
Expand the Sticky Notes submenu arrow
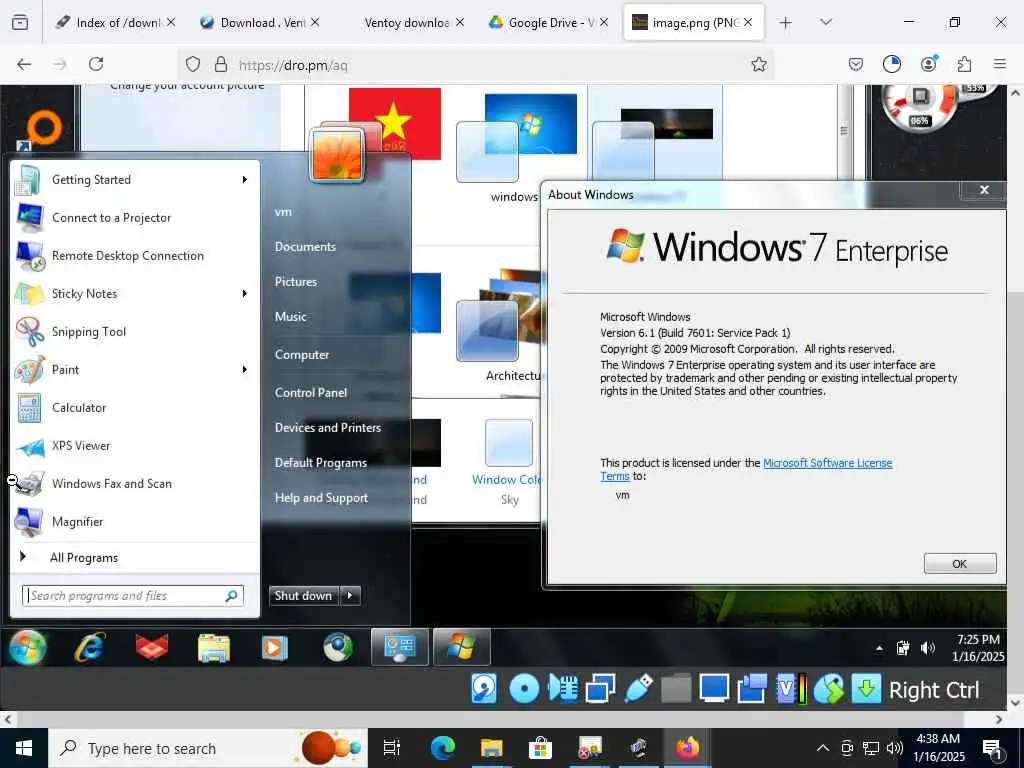pyautogui.click(x=245, y=293)
